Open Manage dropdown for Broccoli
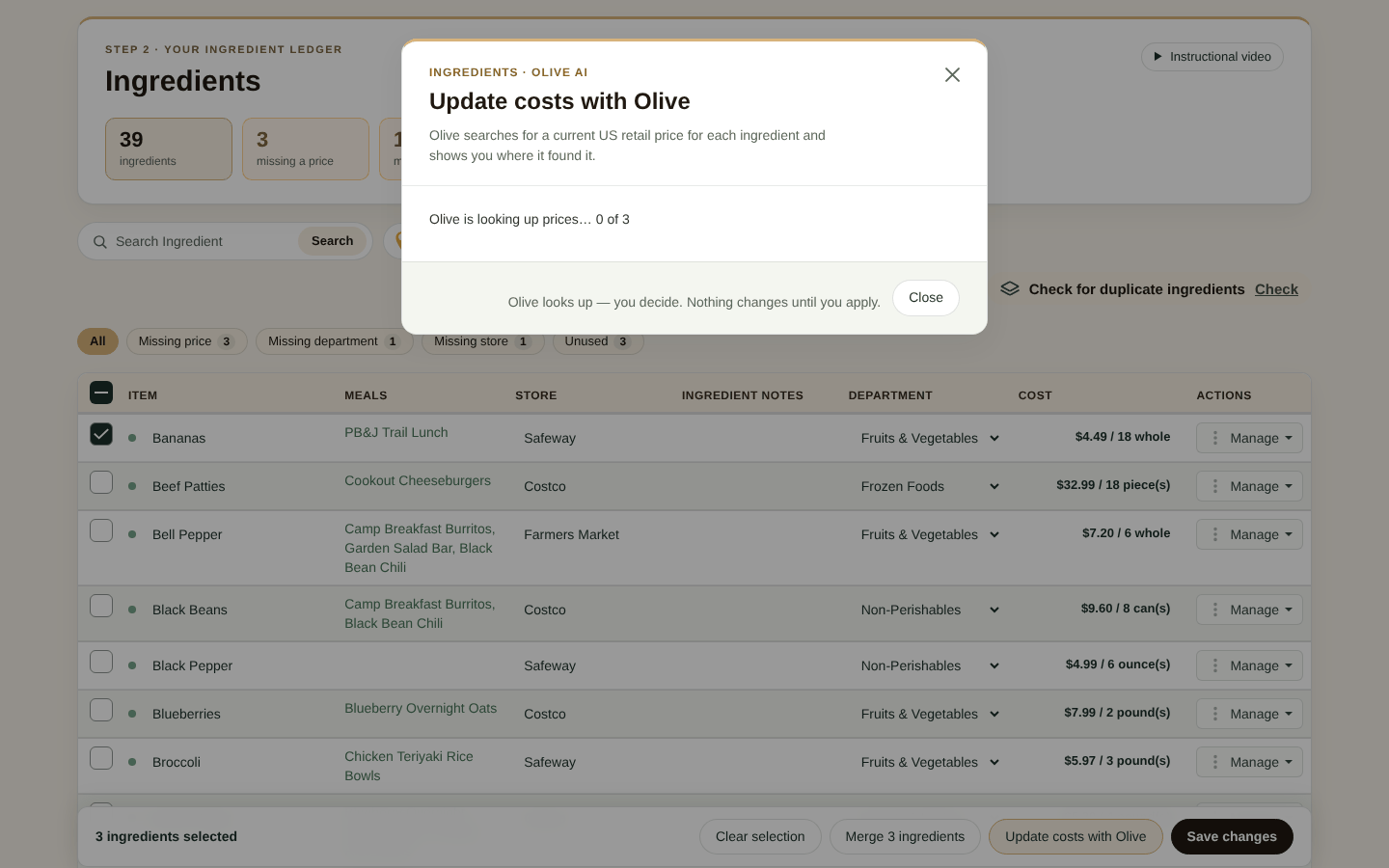The height and width of the screenshot is (868, 1389). coord(1249,762)
